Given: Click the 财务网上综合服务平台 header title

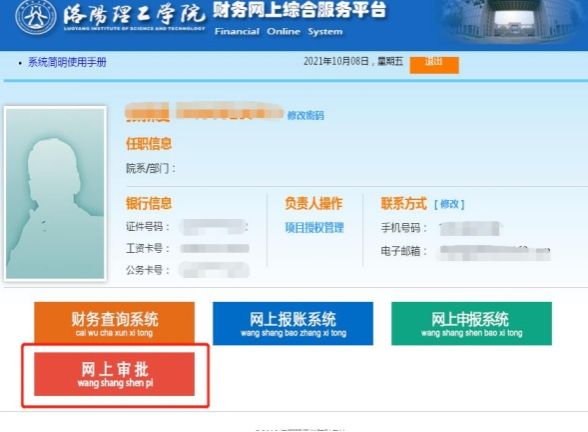Looking at the screenshot, I should click(299, 10).
